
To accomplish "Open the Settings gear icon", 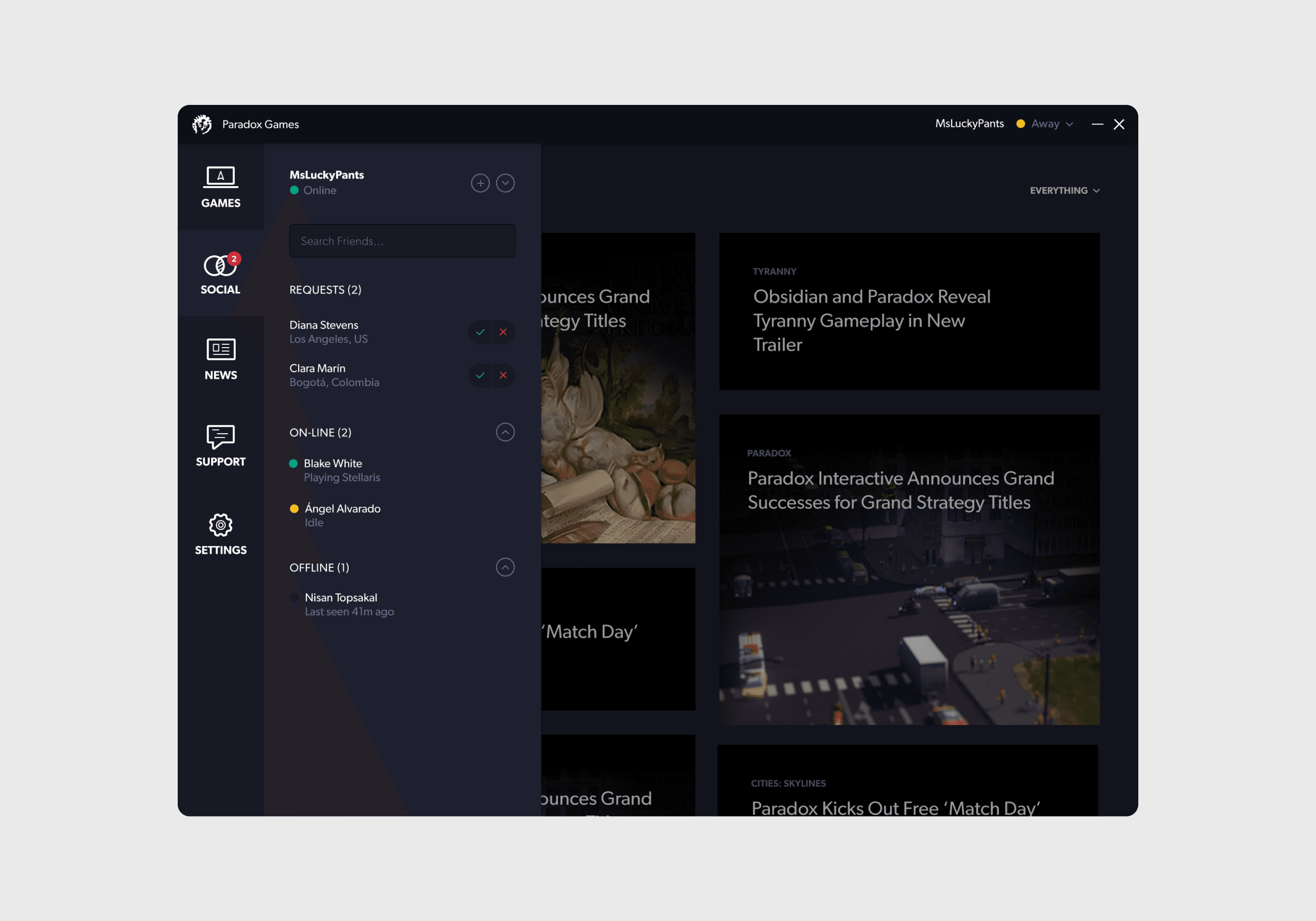I will (221, 525).
